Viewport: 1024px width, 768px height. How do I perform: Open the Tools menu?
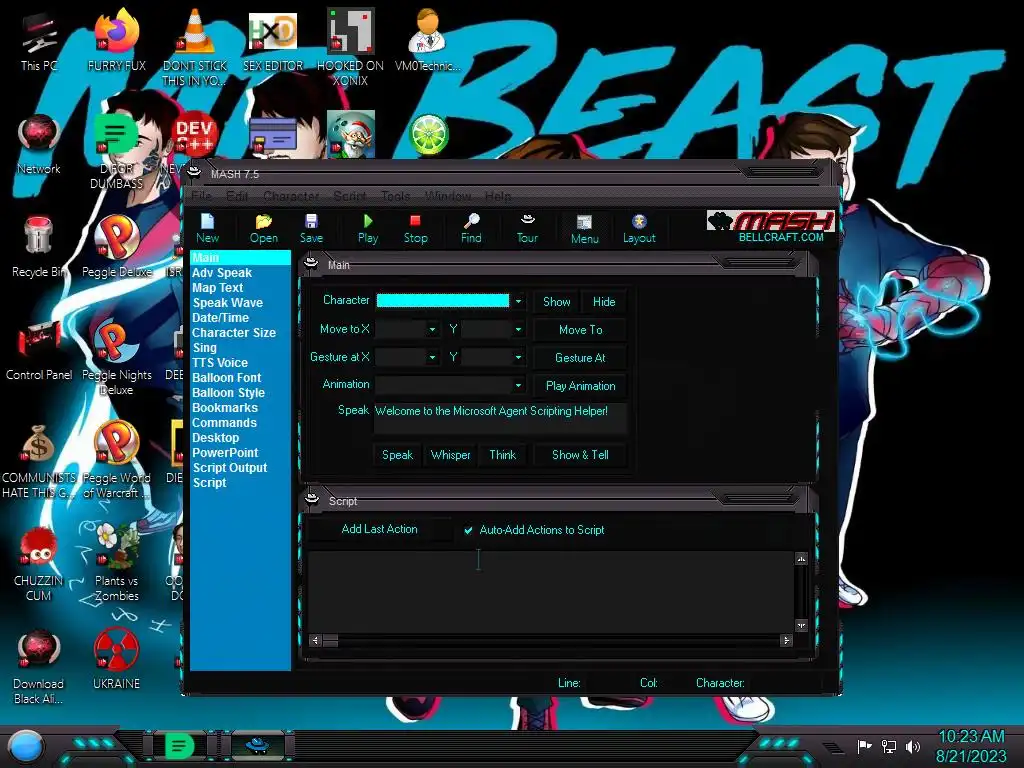point(396,196)
